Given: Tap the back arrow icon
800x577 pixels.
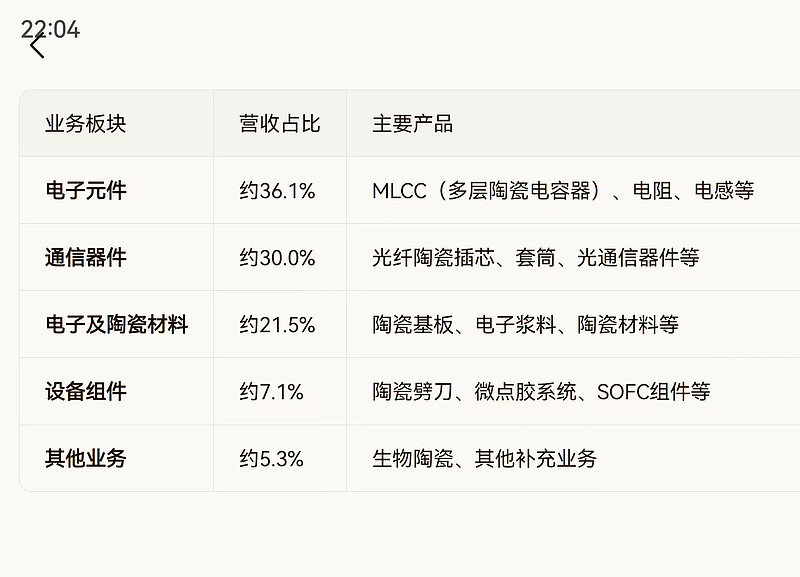Looking at the screenshot, I should tap(37, 46).
